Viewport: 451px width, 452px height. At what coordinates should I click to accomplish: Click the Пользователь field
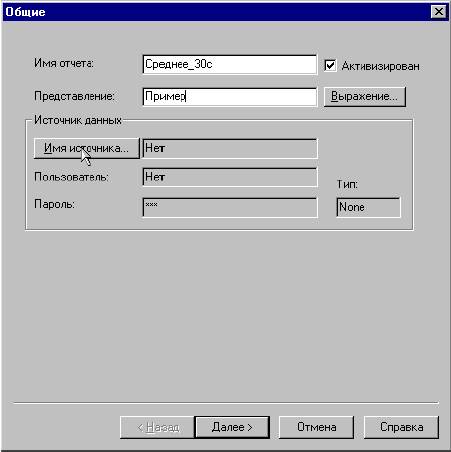(x=230, y=177)
